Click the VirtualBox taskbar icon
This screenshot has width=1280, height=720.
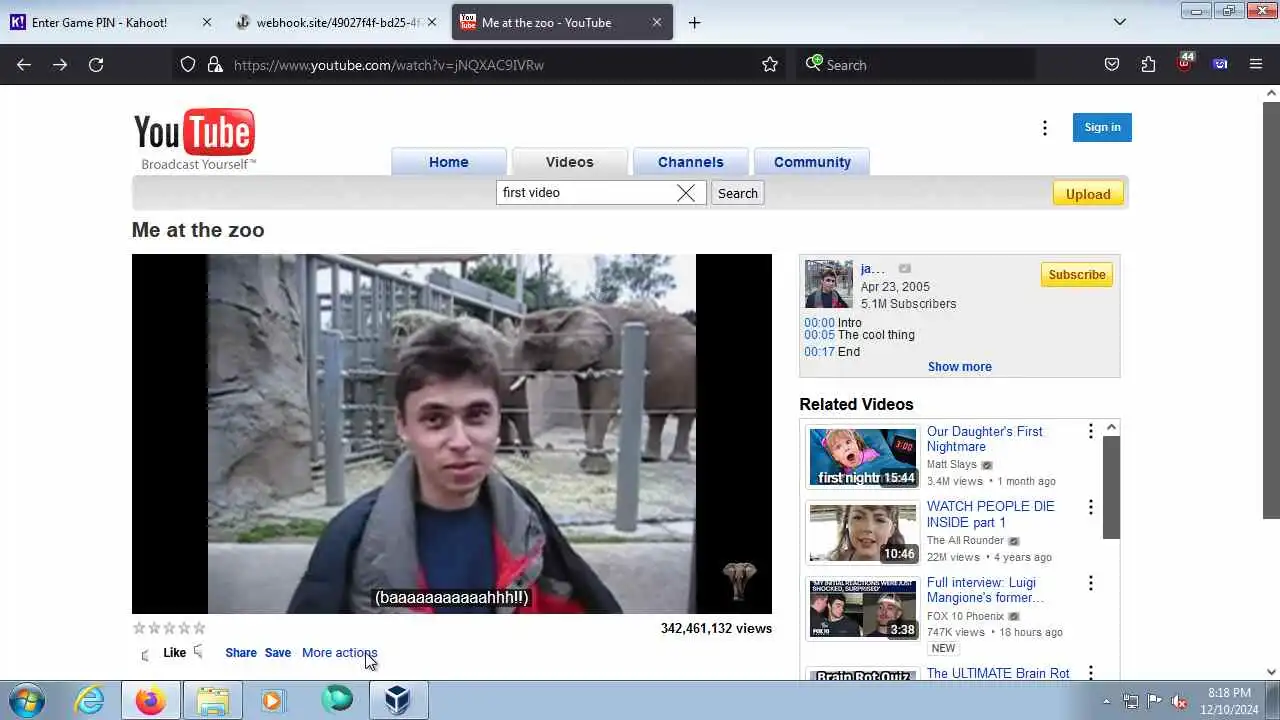click(x=398, y=700)
